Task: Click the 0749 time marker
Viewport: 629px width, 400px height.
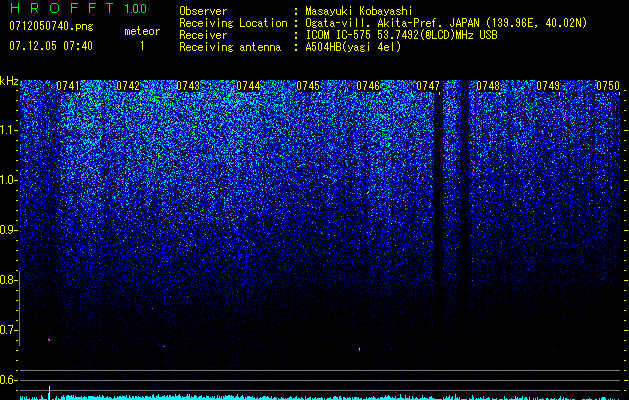Action: [x=548, y=86]
